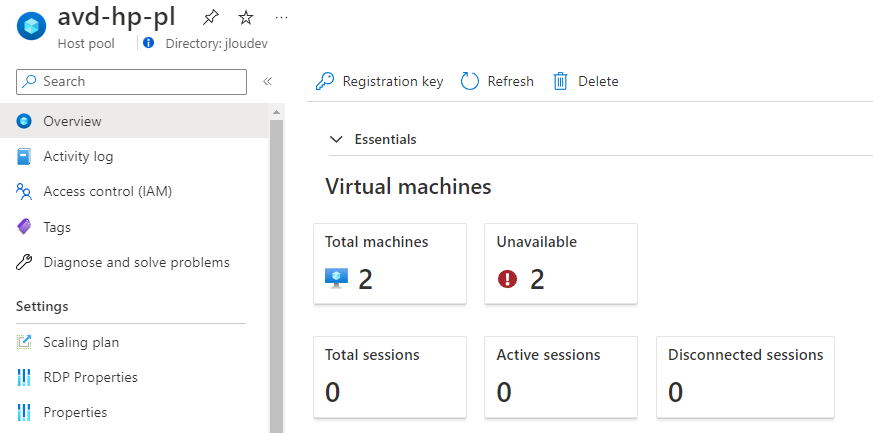This screenshot has width=873, height=433.
Task: Click the Refresh circular arrow icon
Action: [469, 81]
